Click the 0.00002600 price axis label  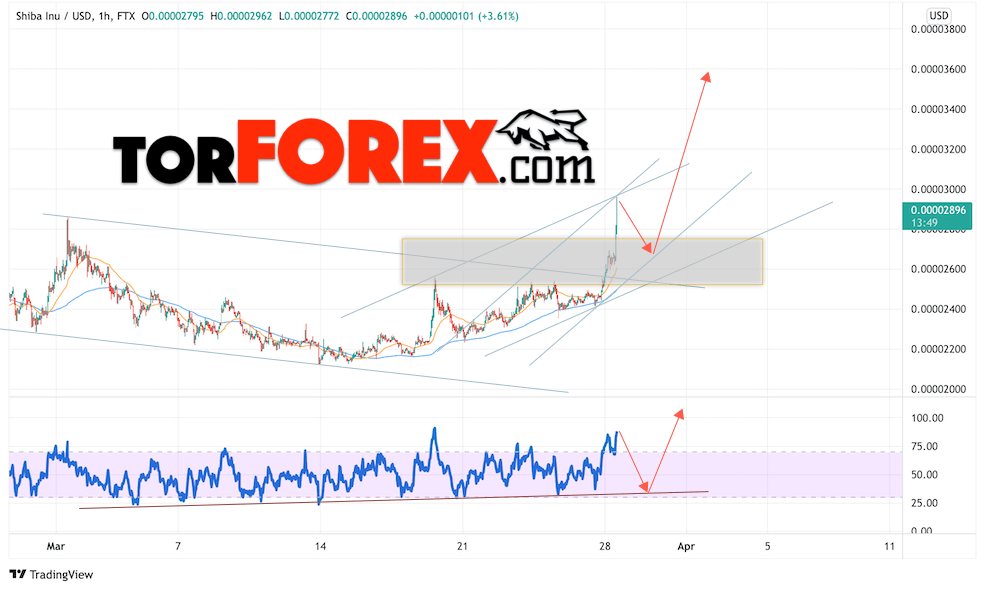tap(938, 269)
